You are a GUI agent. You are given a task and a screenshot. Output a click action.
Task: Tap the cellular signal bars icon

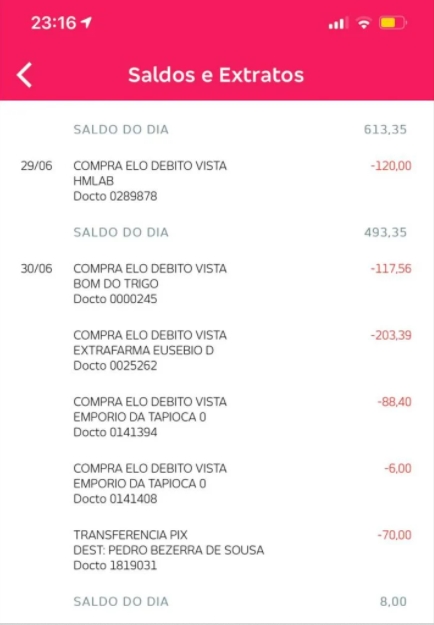[337, 23]
